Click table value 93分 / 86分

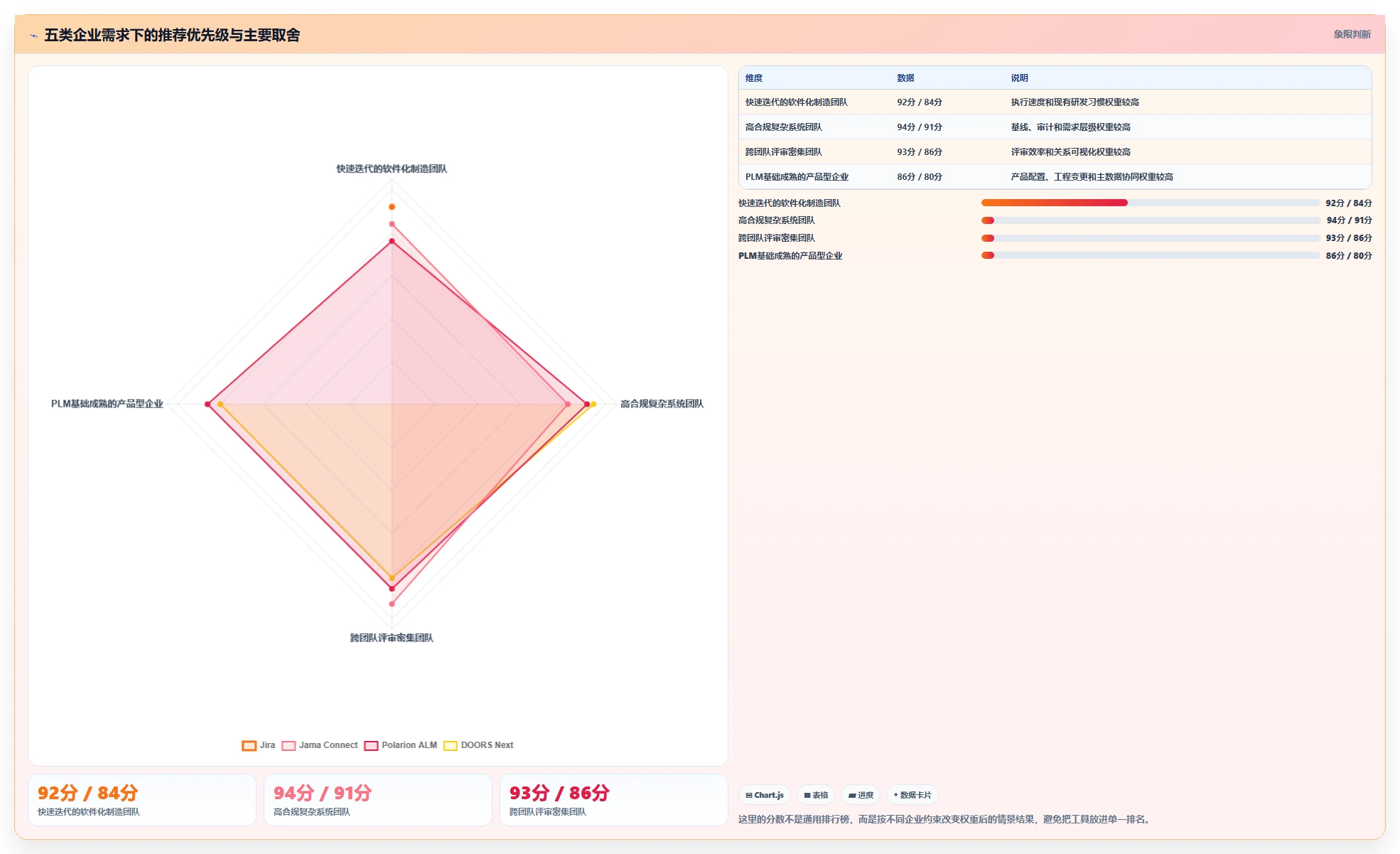coord(920,152)
